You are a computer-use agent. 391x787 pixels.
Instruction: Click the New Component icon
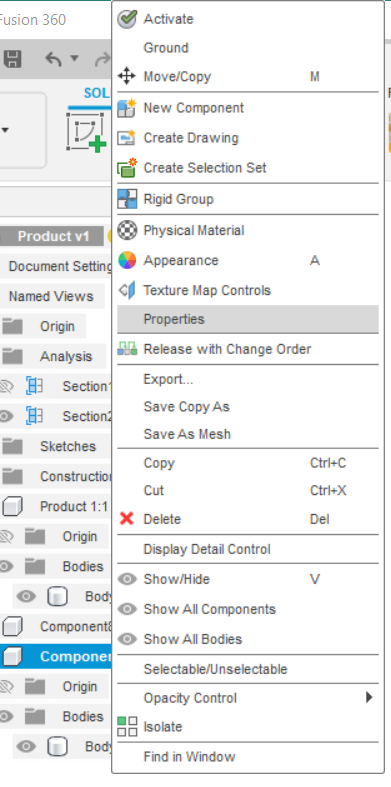(x=126, y=108)
